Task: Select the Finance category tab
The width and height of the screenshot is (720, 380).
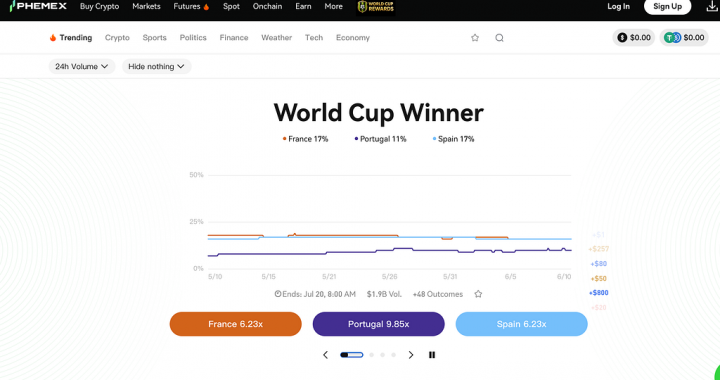Action: (234, 38)
